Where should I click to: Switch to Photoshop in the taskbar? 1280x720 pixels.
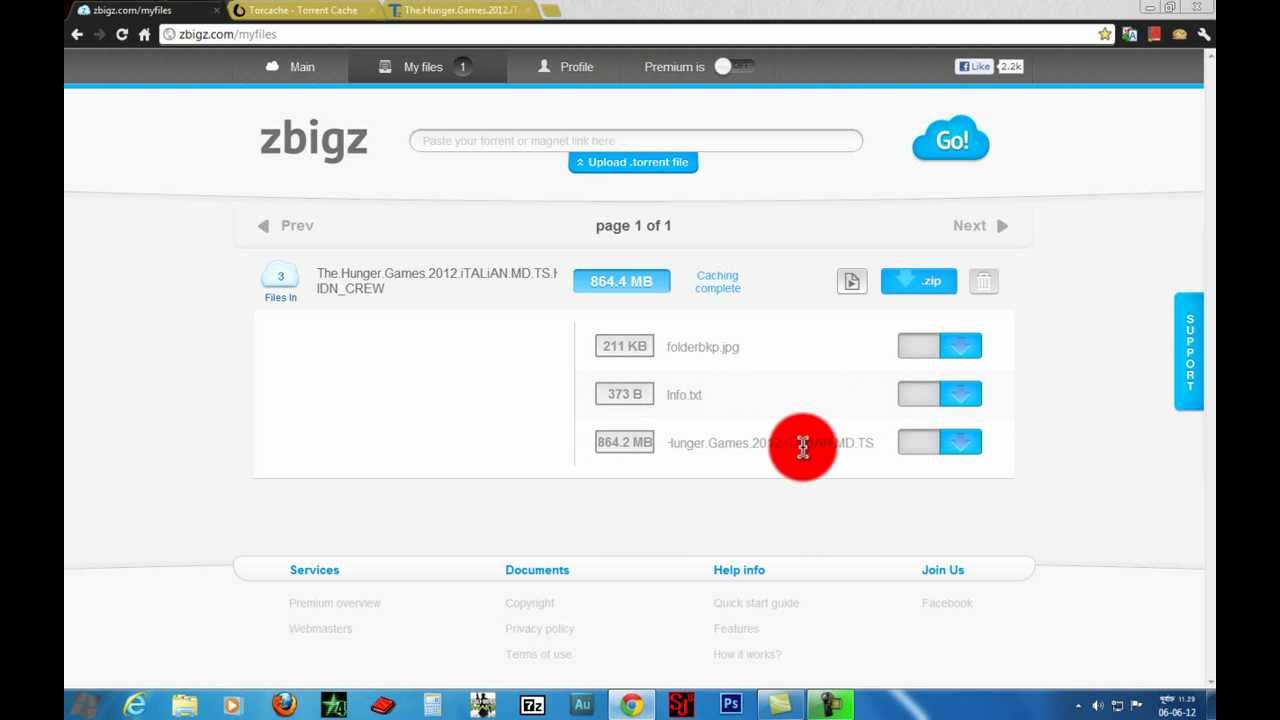coord(731,705)
